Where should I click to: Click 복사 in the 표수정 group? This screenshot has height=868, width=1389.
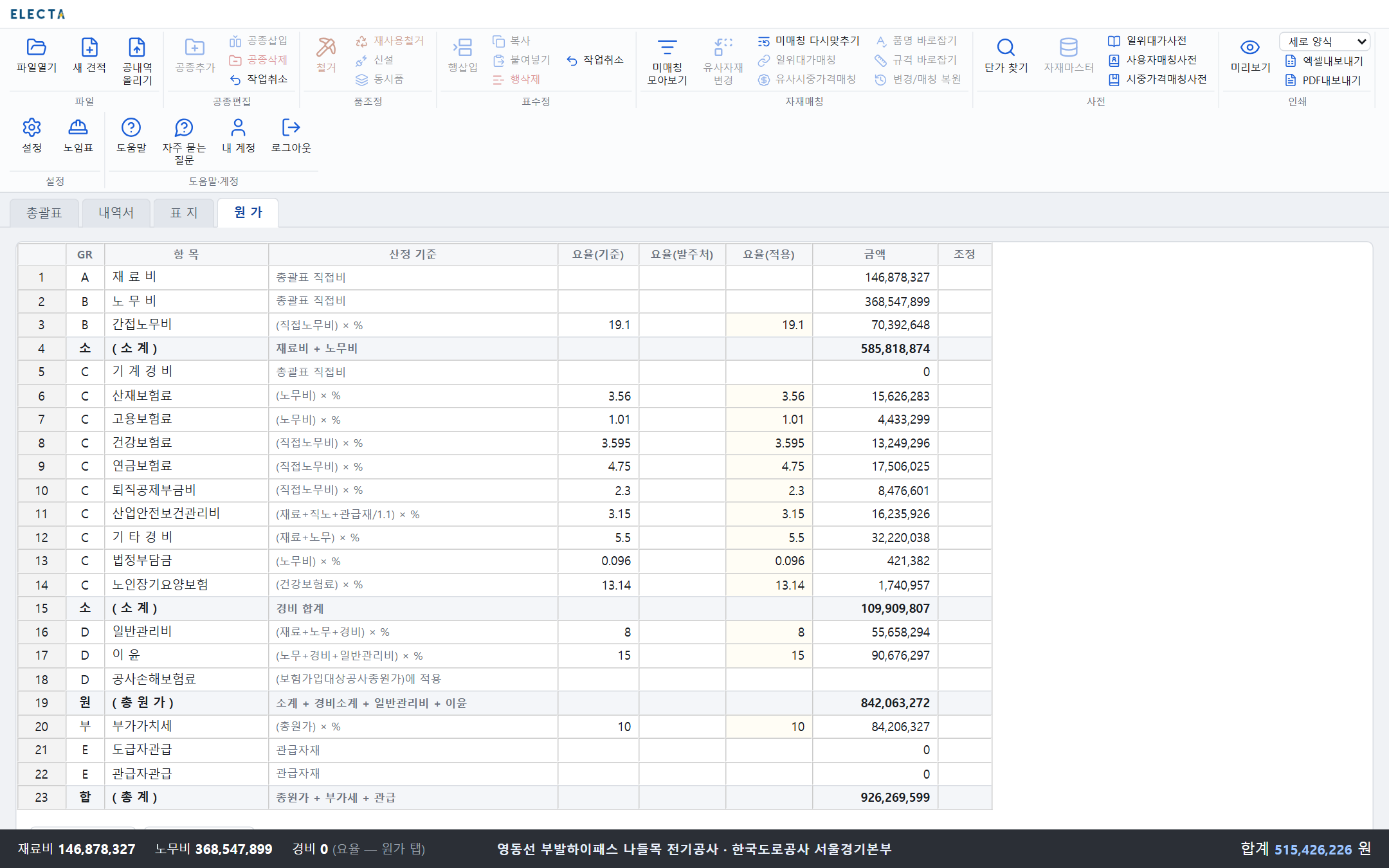511,41
